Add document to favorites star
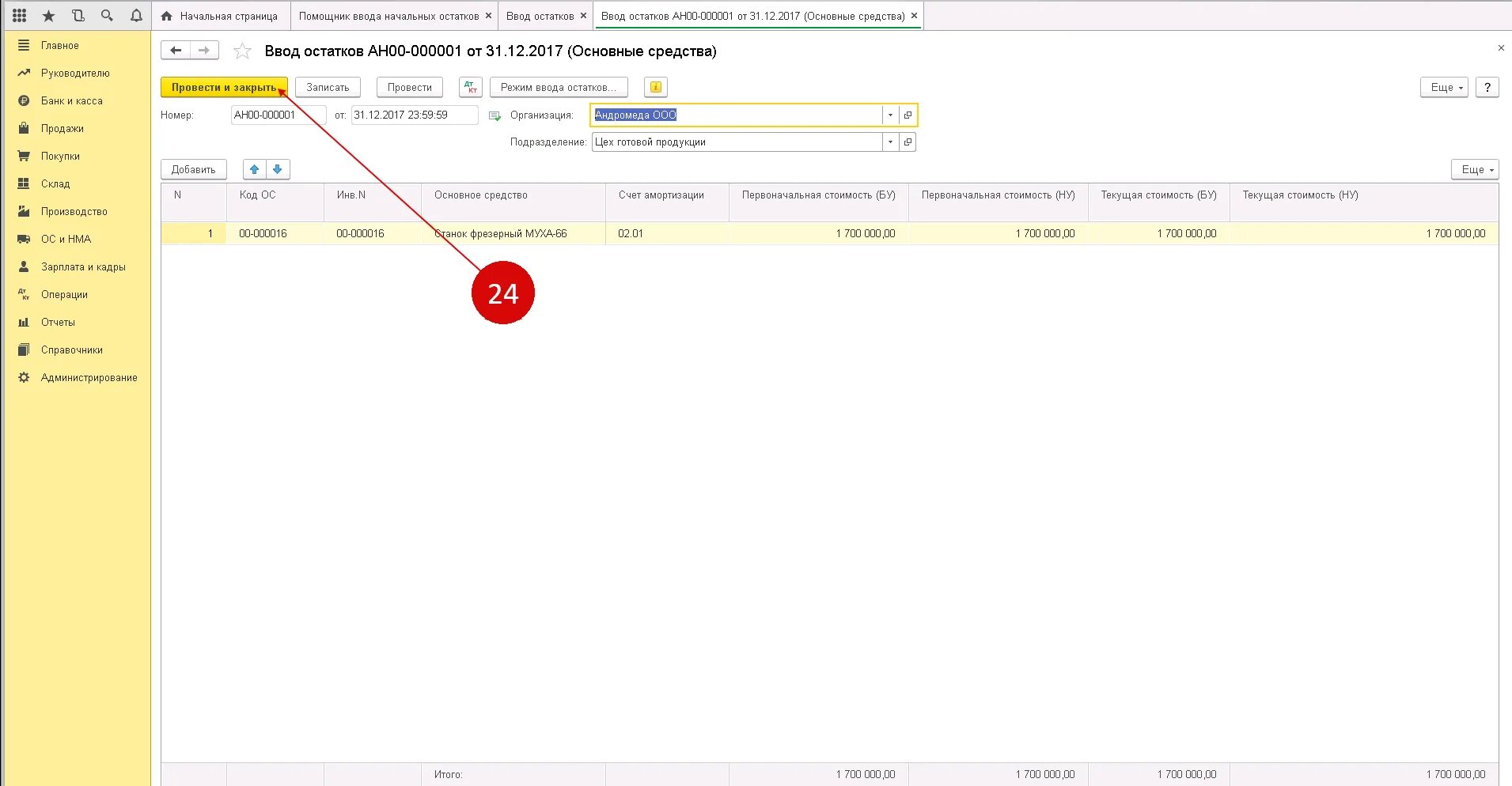The image size is (1512, 786). [x=242, y=51]
